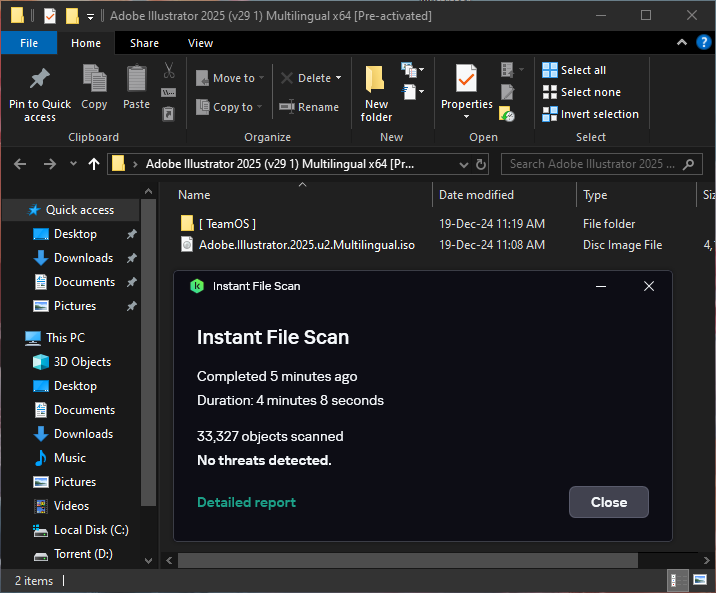Click the Select all option
This screenshot has height=593, width=716.
[574, 70]
